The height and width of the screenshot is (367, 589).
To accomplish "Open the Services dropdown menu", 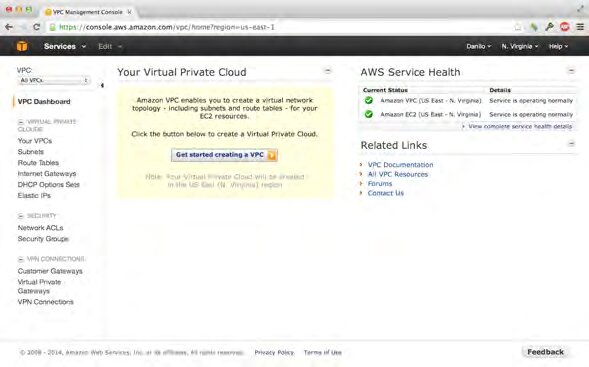I will coord(65,46).
